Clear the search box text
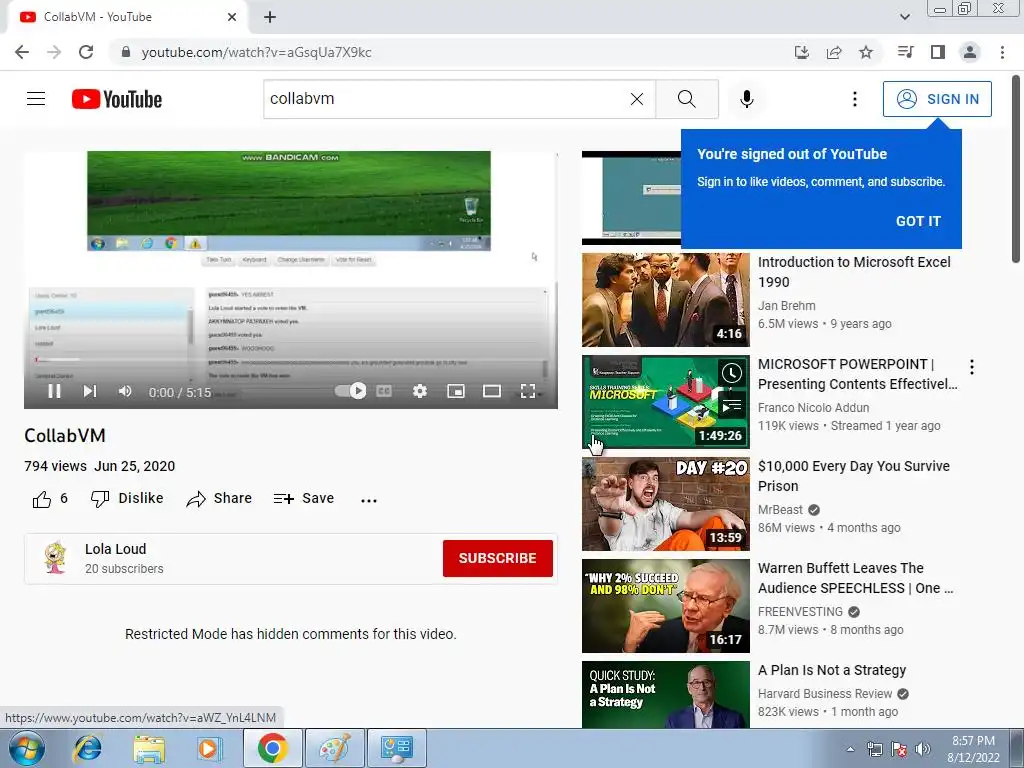Screen dimensions: 1024x768 coord(637,99)
